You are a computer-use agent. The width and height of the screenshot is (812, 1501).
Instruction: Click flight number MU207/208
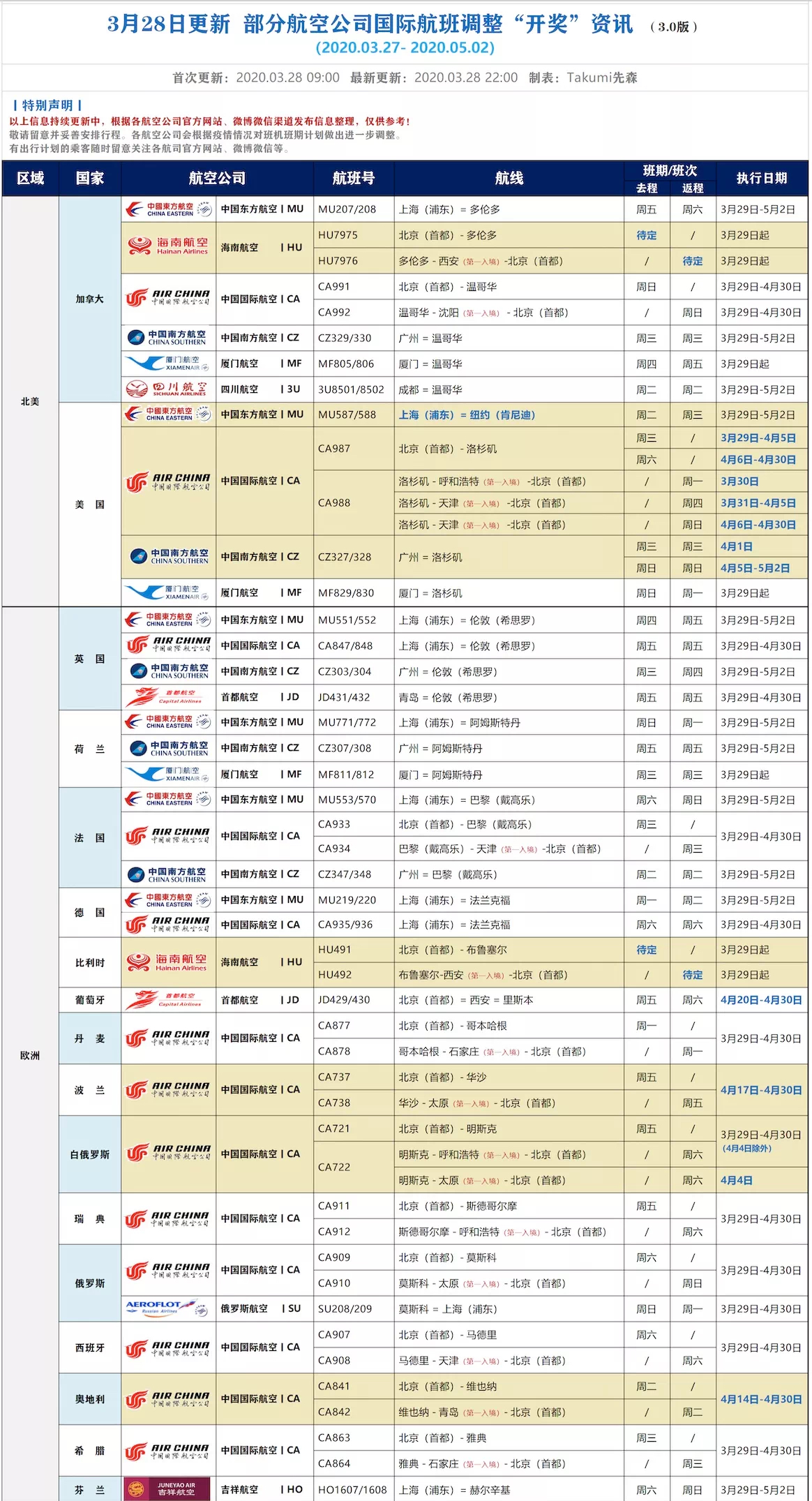(347, 209)
